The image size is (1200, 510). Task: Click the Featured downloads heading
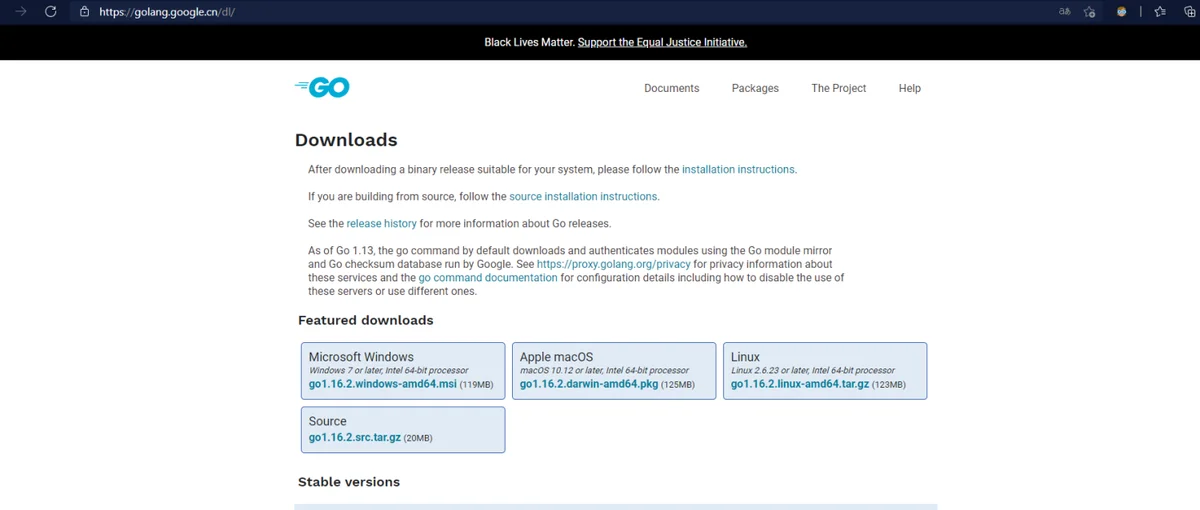[366, 321]
